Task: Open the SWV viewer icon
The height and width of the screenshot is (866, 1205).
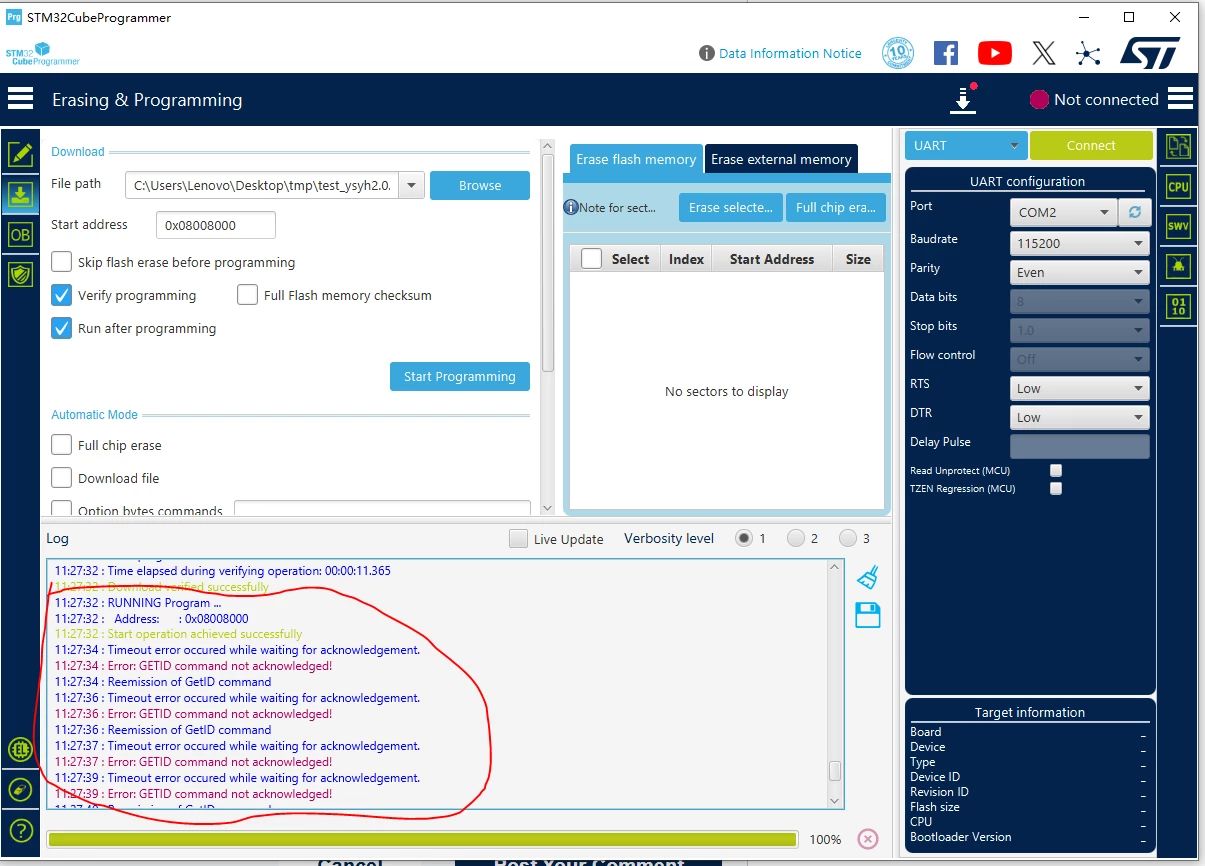Action: click(1179, 226)
